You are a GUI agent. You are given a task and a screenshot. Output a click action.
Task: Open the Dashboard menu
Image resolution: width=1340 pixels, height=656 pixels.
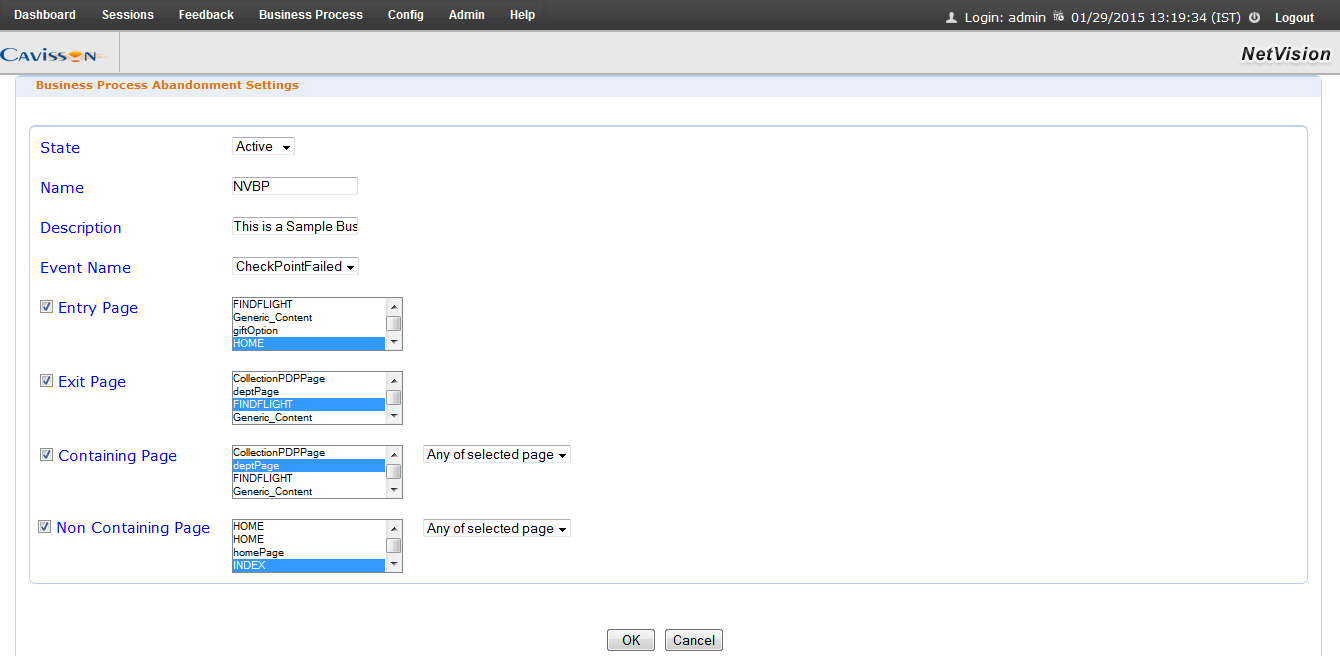point(45,15)
